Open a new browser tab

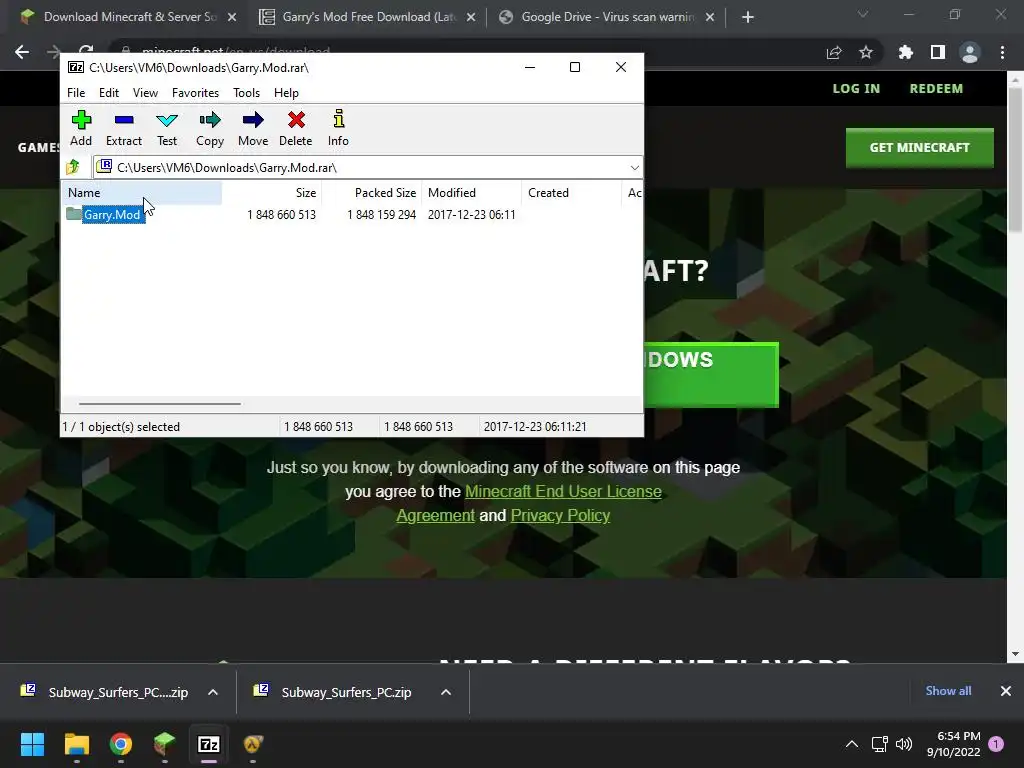pyautogui.click(x=748, y=17)
